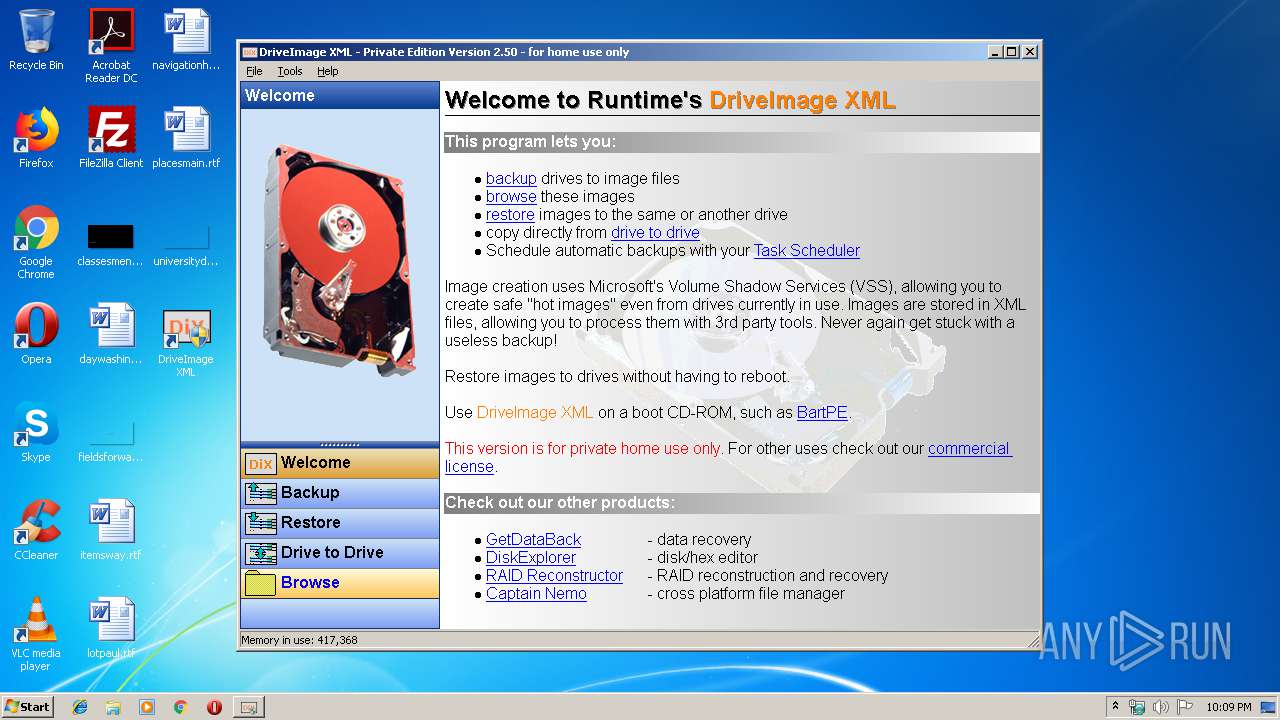Launch Skype desktop shortcut
Viewport: 1280px width, 720px height.
click(36, 432)
